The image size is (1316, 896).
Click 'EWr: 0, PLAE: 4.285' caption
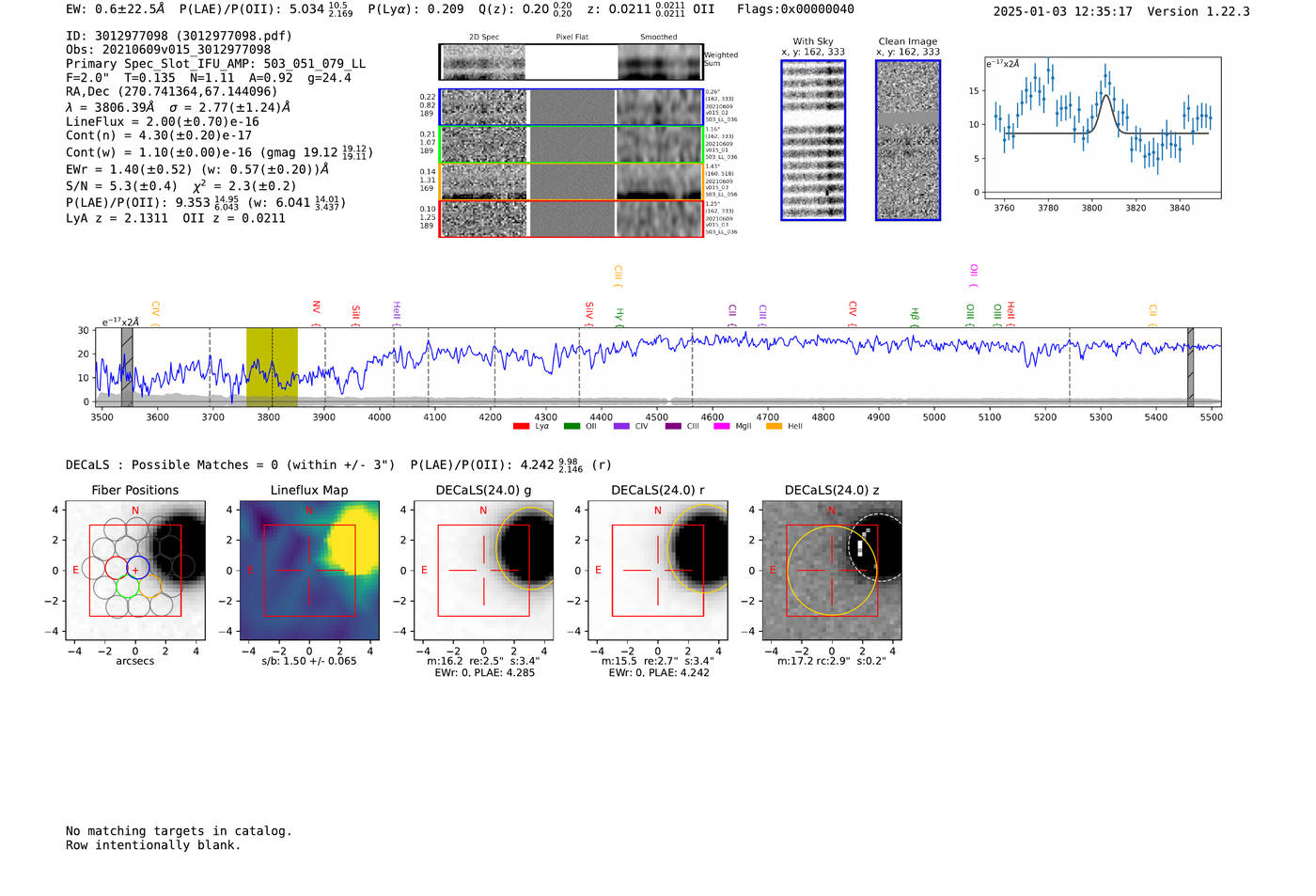tap(484, 672)
